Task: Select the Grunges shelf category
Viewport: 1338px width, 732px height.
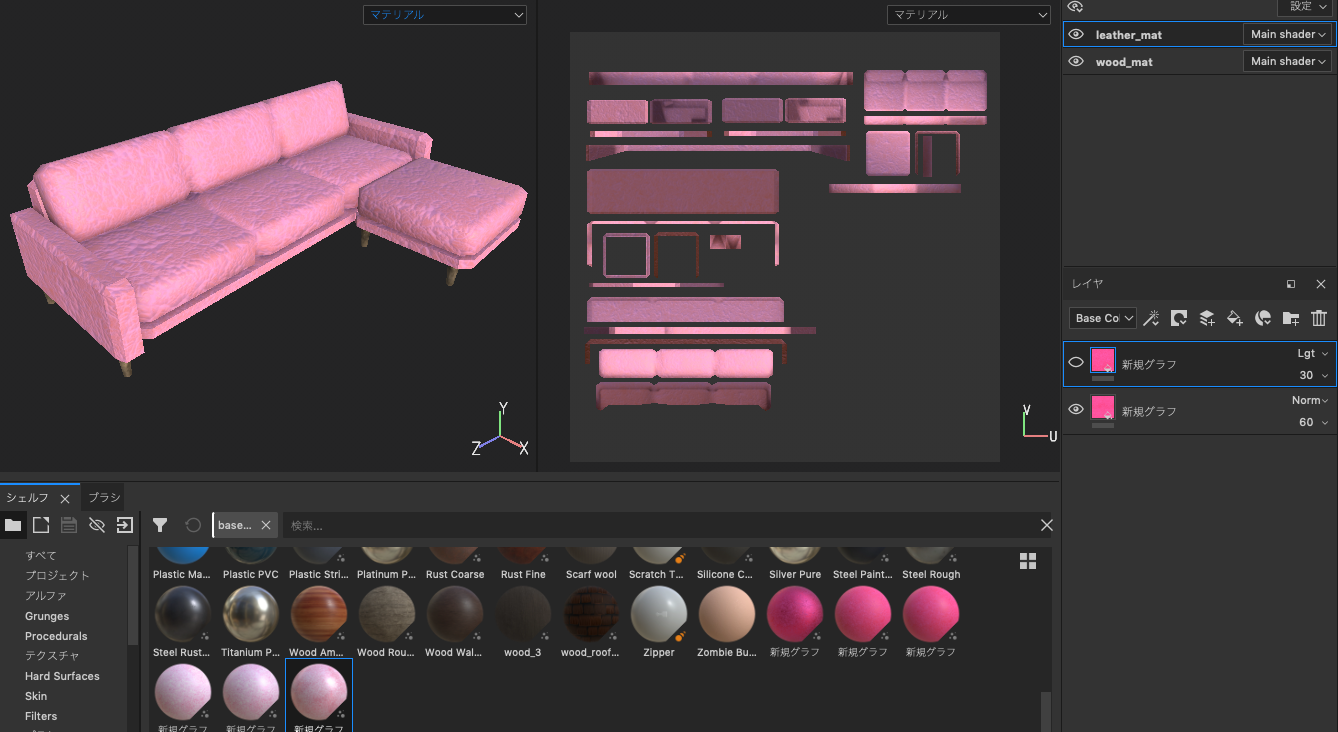Action: (x=47, y=616)
